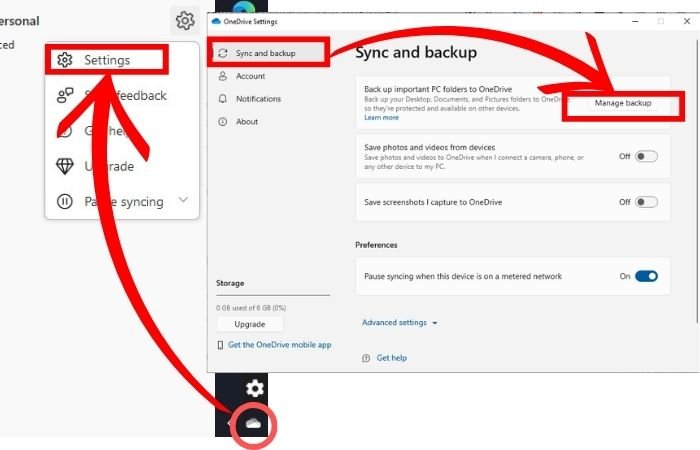
Task: Minimize the OneDrive Settings window
Action: pos(635,21)
